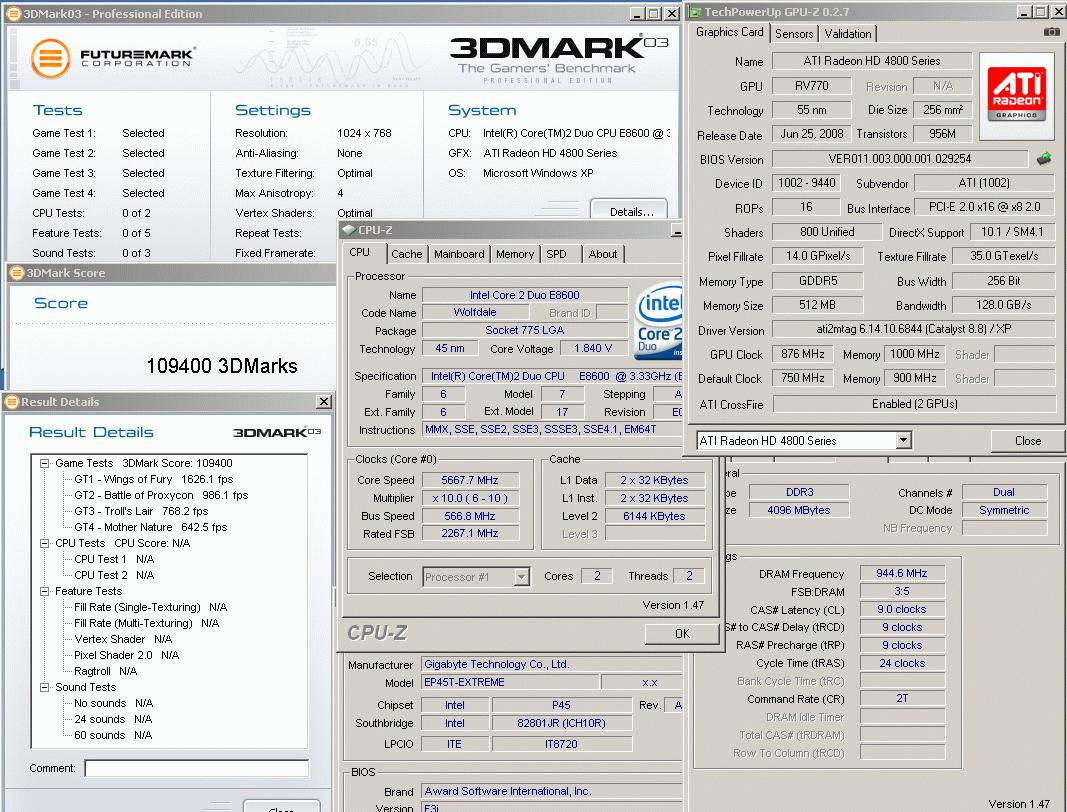The width and height of the screenshot is (1067, 812).
Task: Minimize the GPU-Z window
Action: click(x=1024, y=12)
